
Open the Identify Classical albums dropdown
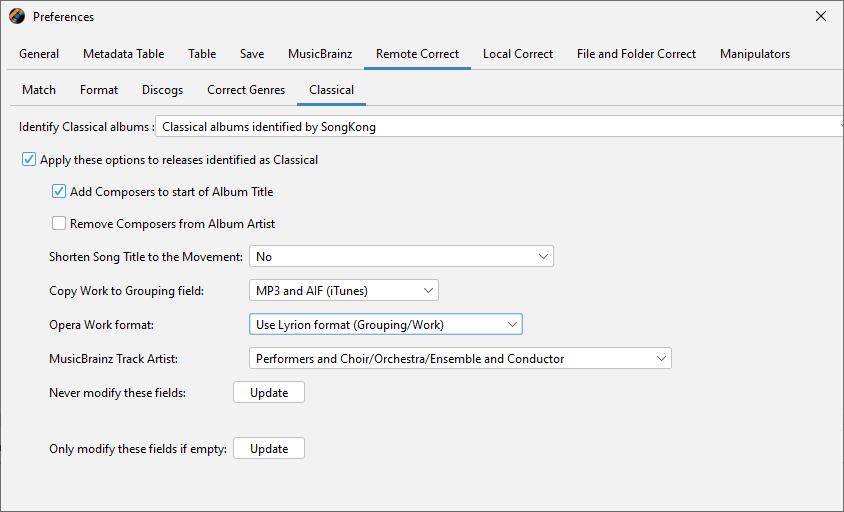[x=498, y=127]
